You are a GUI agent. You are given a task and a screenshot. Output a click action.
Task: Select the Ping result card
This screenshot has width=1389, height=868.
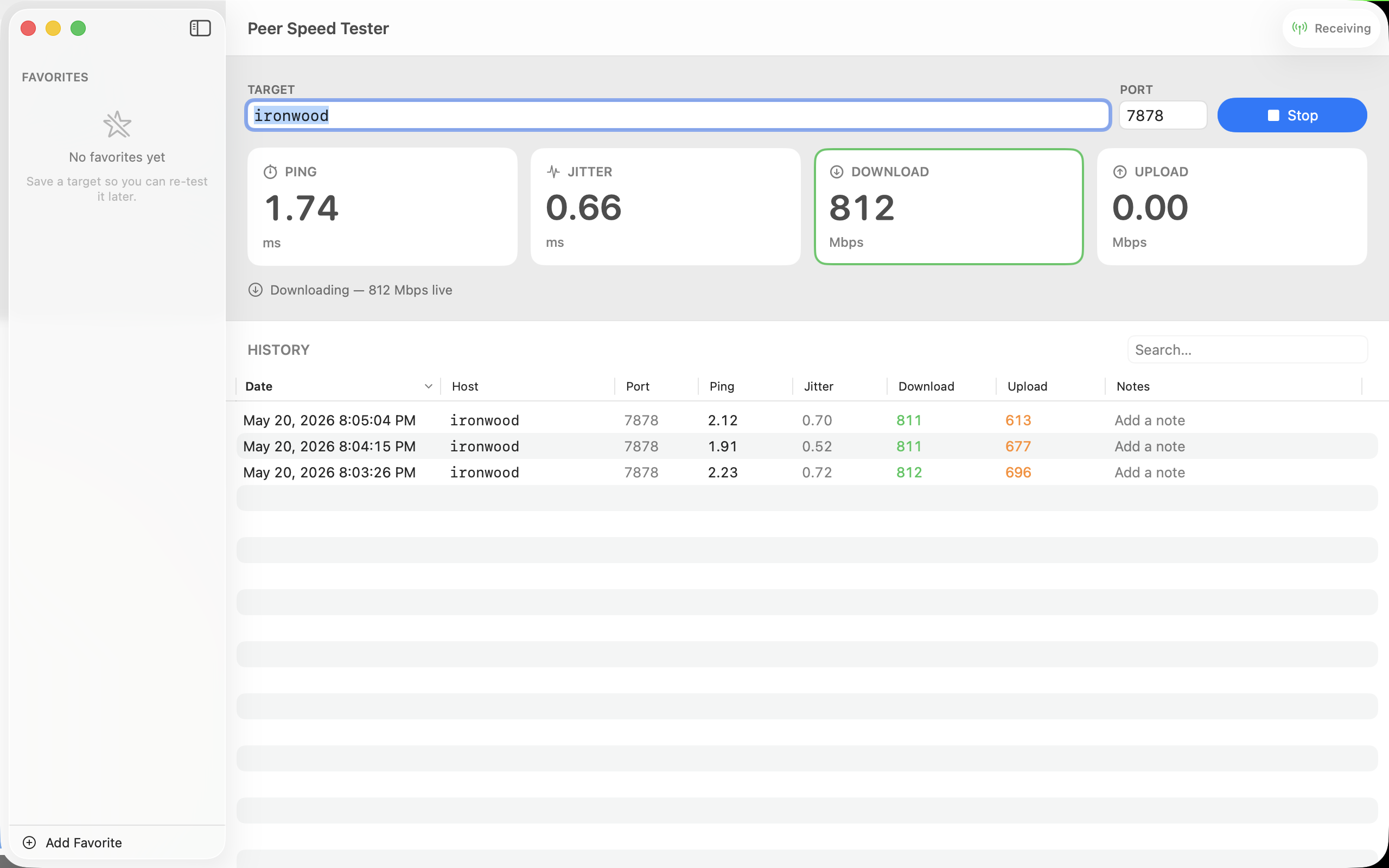[383, 207]
